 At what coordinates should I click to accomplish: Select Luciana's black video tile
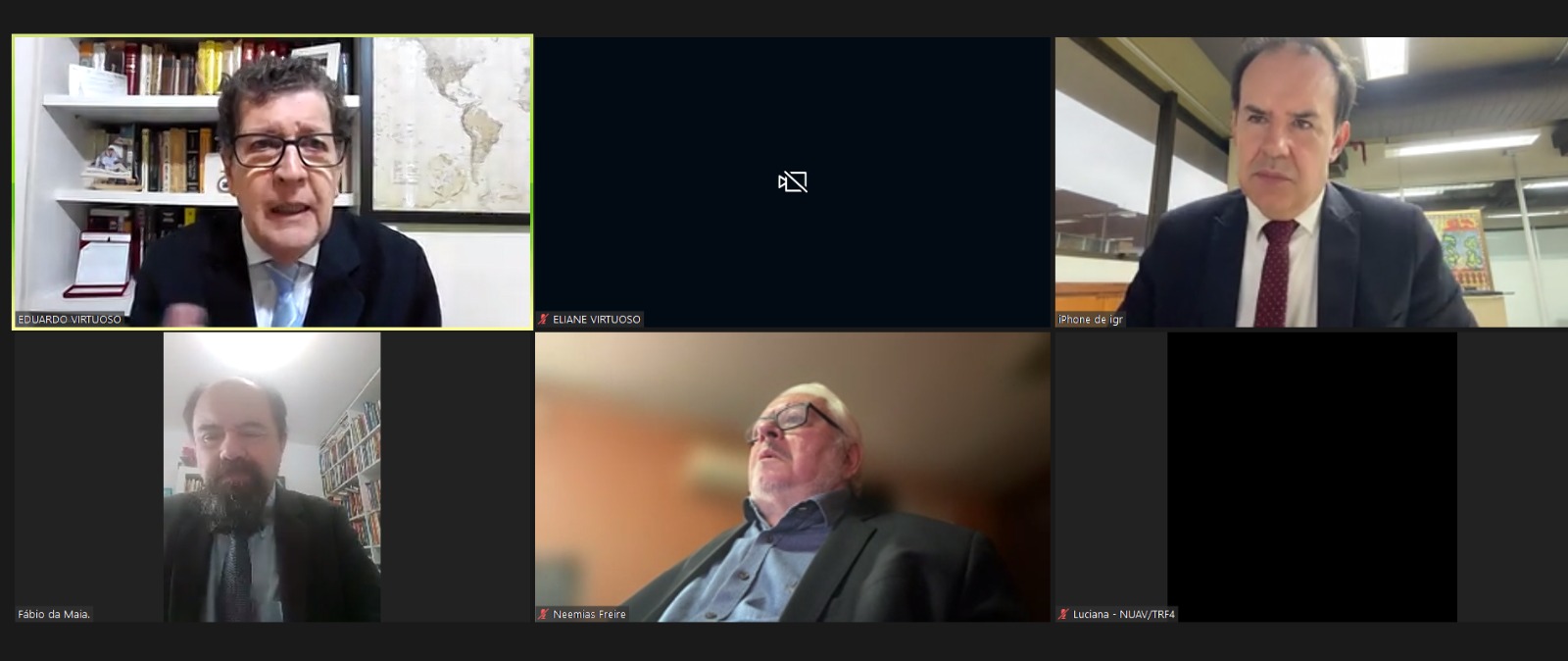(x=1311, y=476)
